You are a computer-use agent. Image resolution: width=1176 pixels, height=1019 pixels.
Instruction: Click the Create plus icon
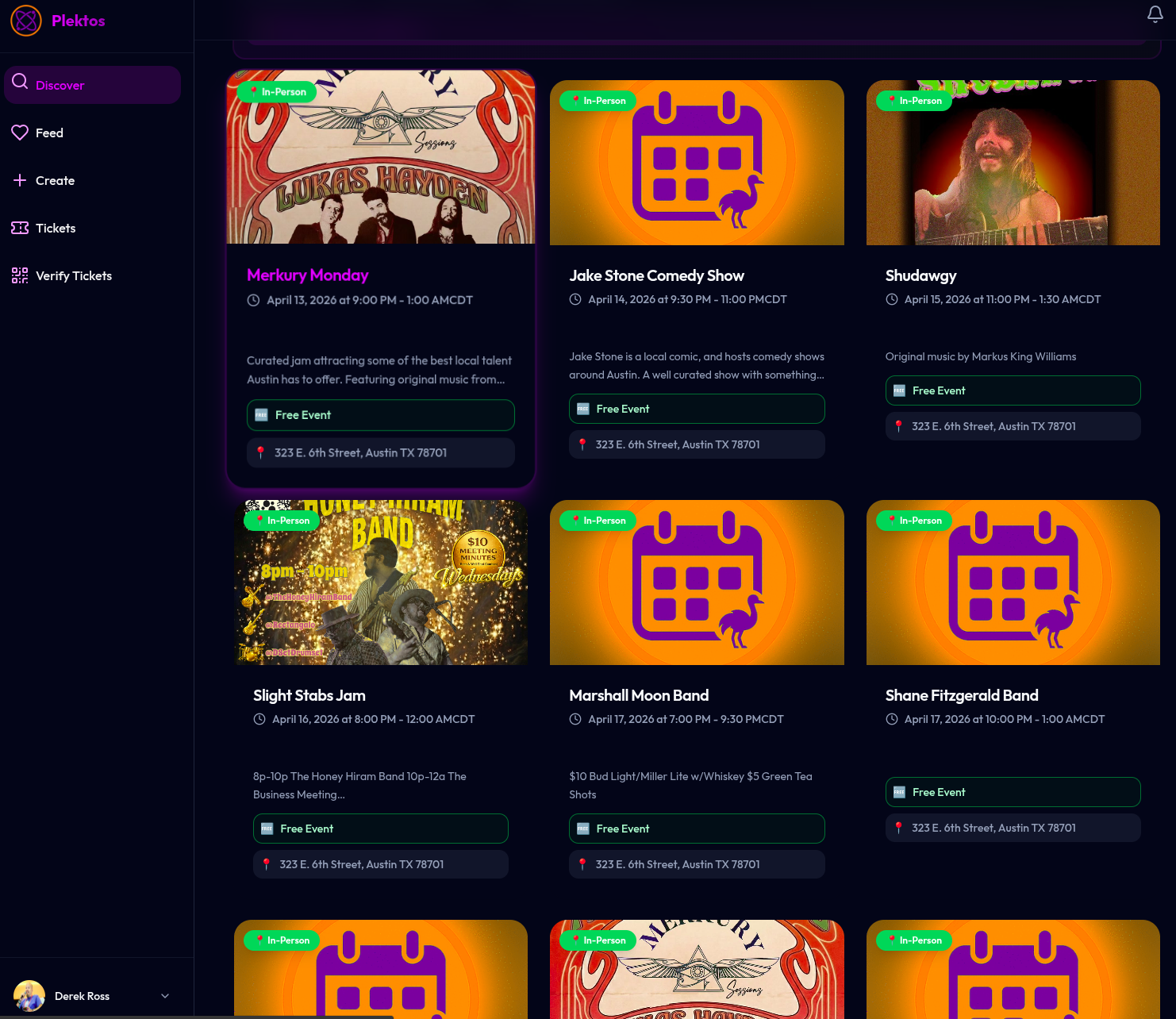pyautogui.click(x=20, y=180)
